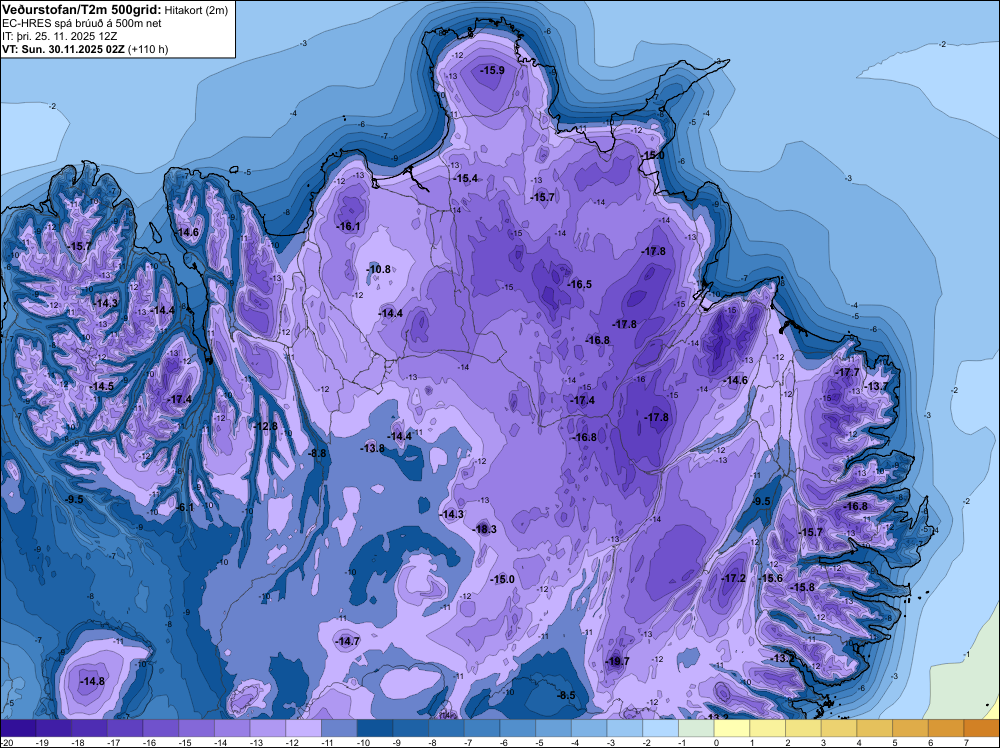
Task: Select the dark blue legend swatch labeled -10
Action: (x=374, y=728)
